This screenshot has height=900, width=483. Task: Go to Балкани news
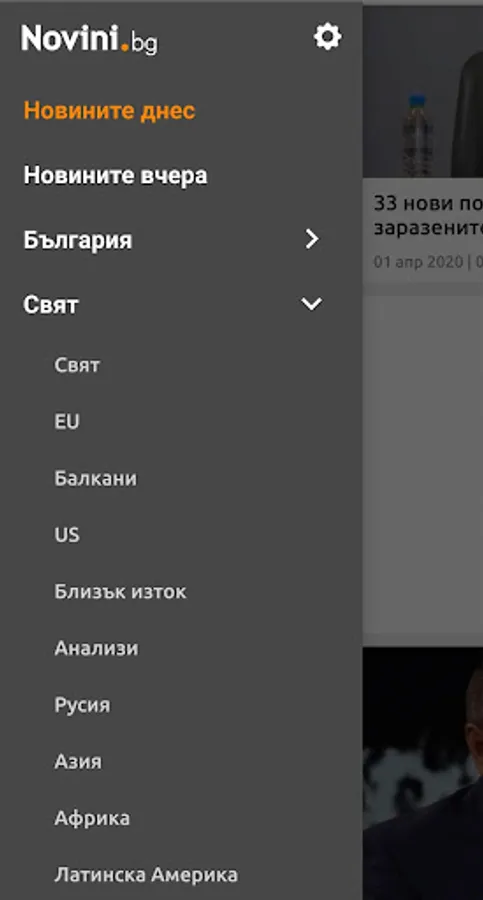tap(96, 479)
